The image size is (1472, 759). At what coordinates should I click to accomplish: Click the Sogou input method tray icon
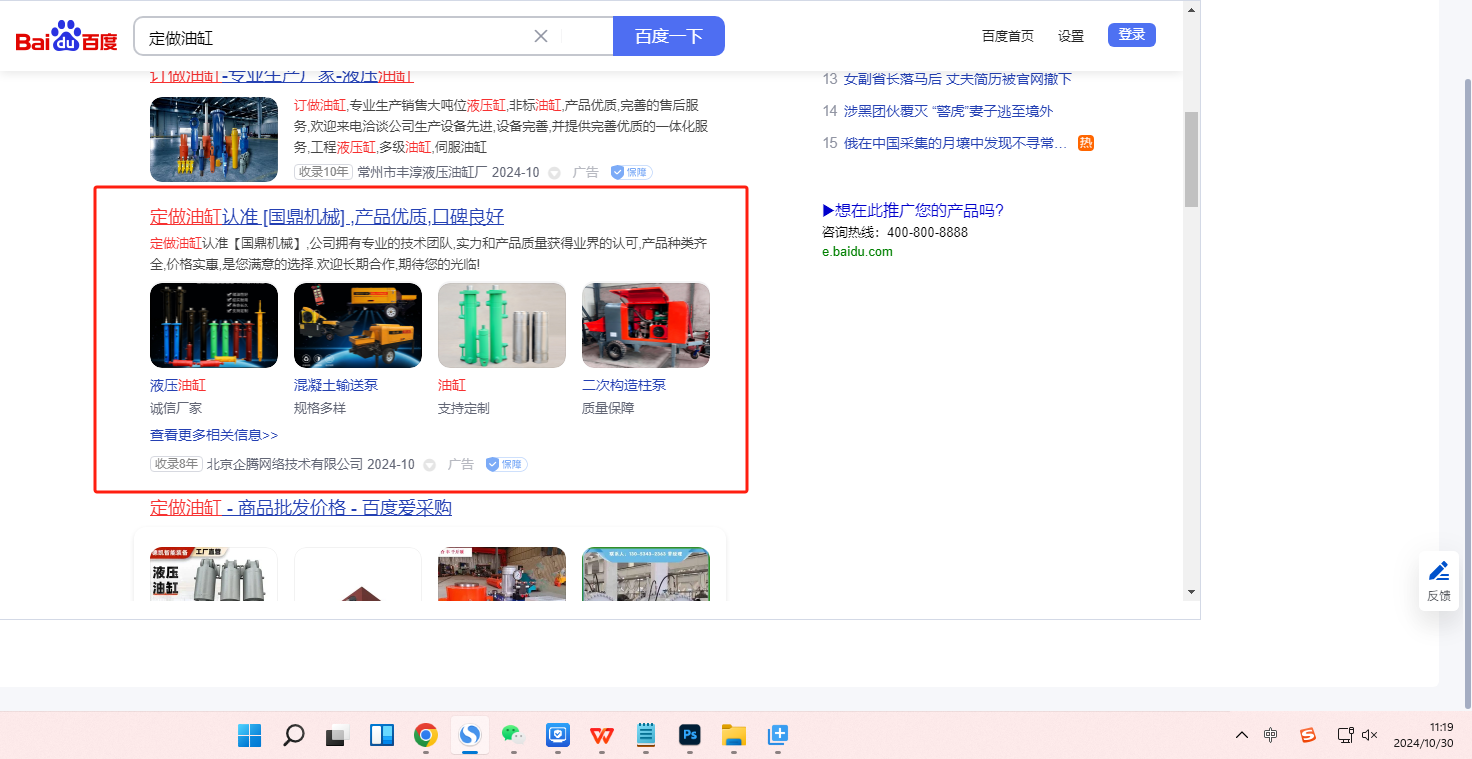point(1308,735)
